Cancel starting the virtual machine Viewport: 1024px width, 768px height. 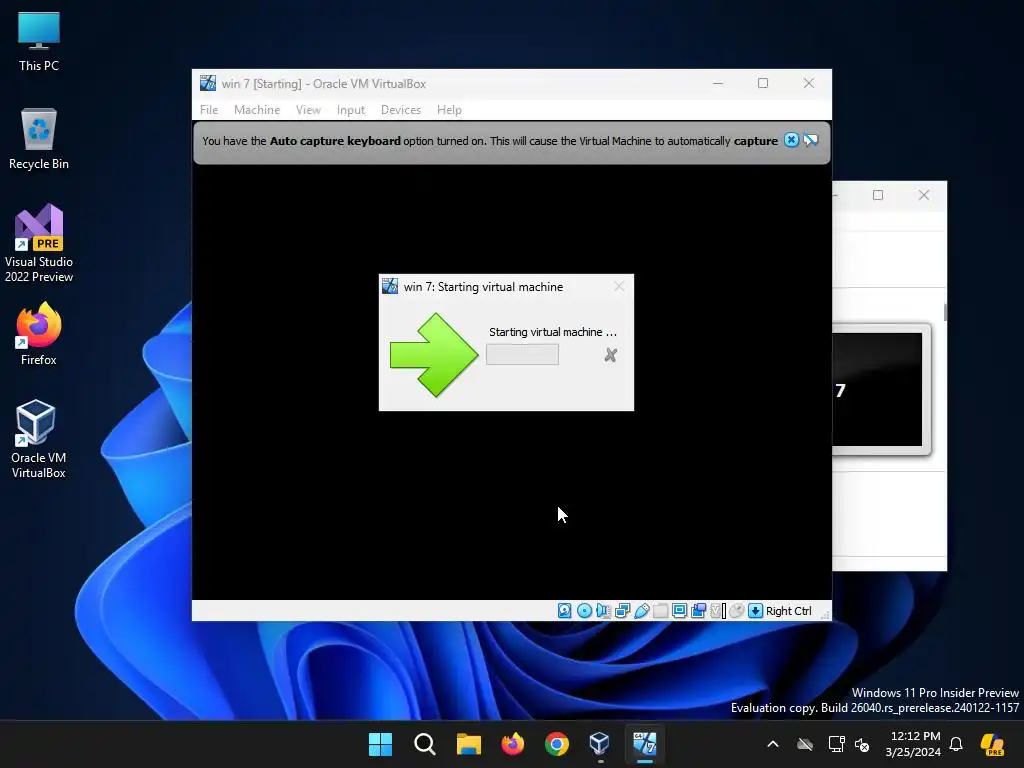click(x=611, y=355)
